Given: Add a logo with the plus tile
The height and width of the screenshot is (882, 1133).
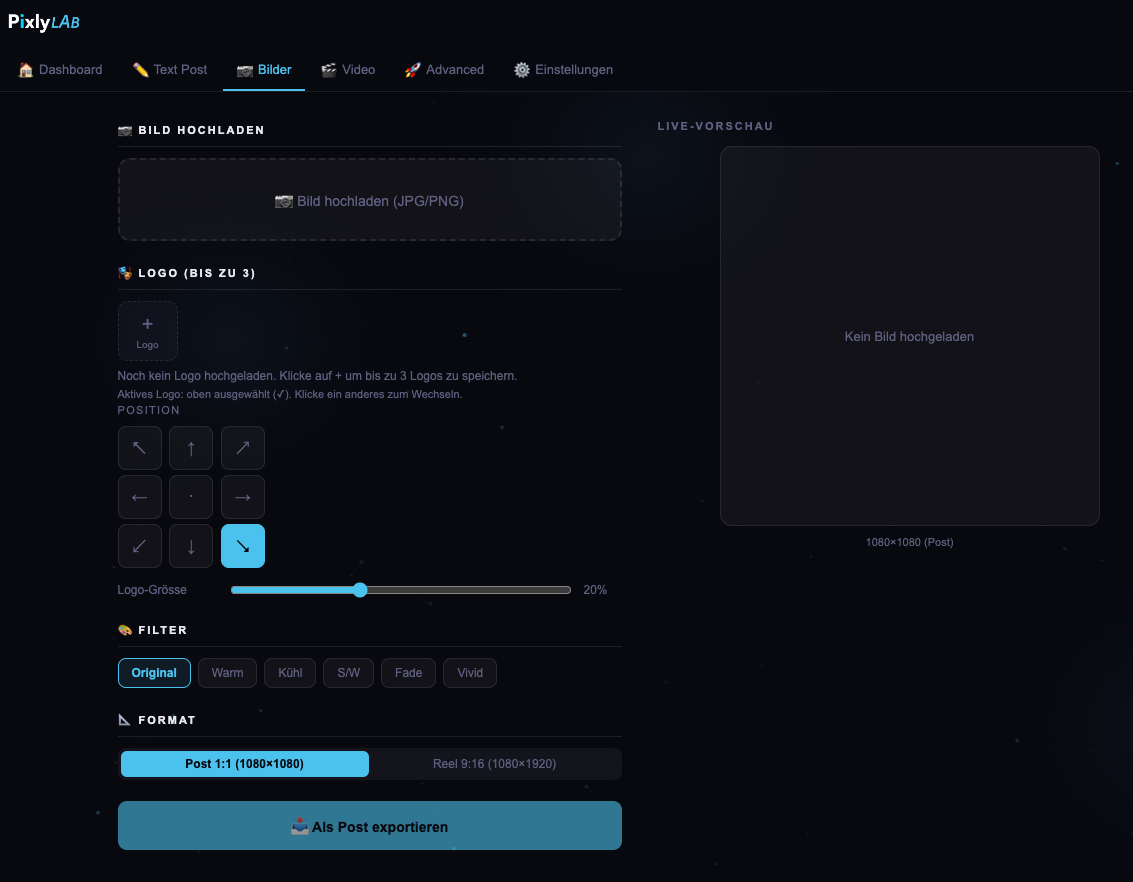Looking at the screenshot, I should [x=147, y=331].
